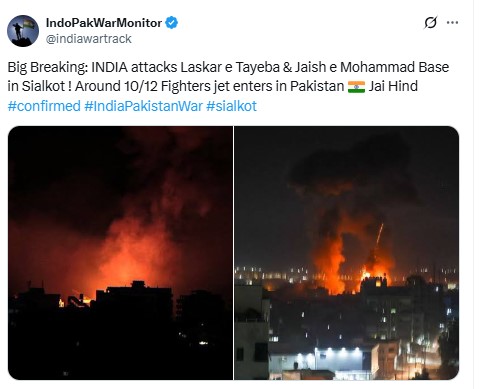Open IndoPakWarMonitor profile avatar

coord(23,31)
